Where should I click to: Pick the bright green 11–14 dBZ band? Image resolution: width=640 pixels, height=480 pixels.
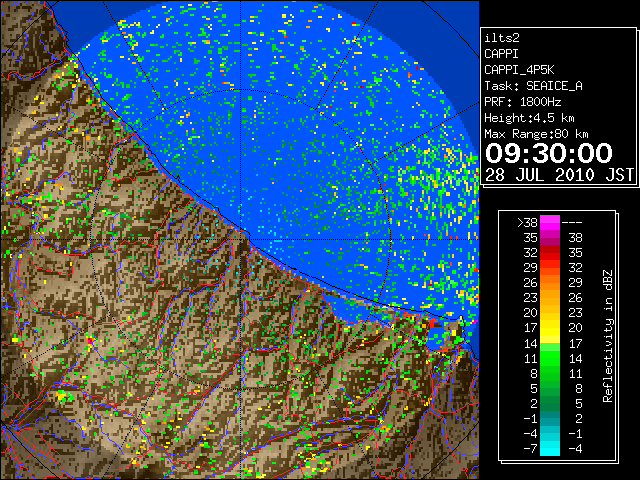tap(550, 358)
